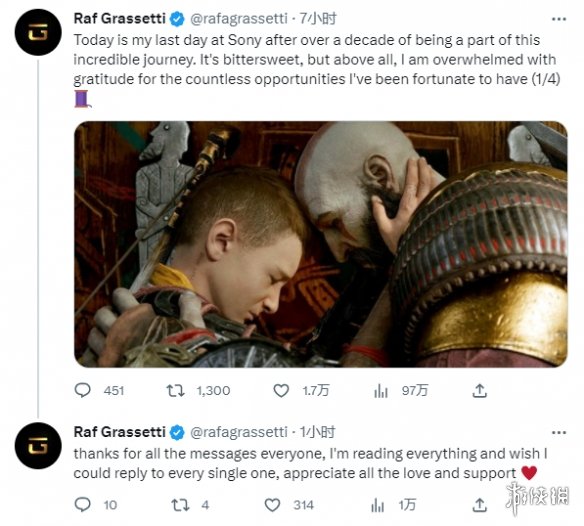Open the first tweet's black G avatar
This screenshot has width=584, height=526.
38,32
